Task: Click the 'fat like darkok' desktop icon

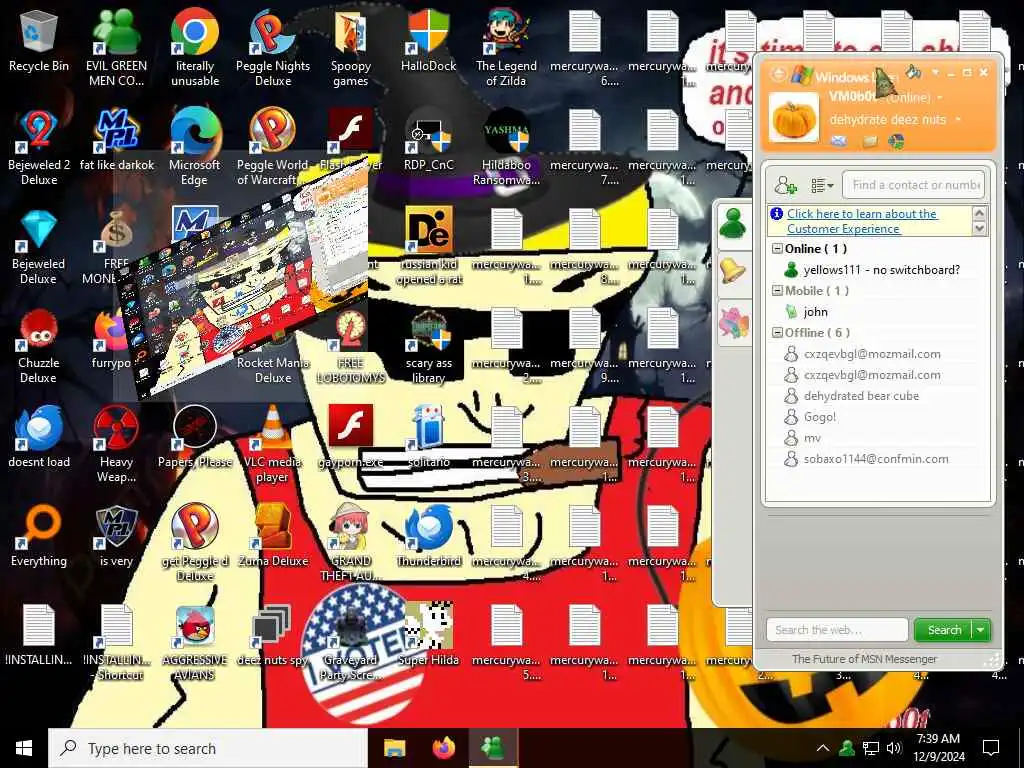Action: tap(116, 140)
